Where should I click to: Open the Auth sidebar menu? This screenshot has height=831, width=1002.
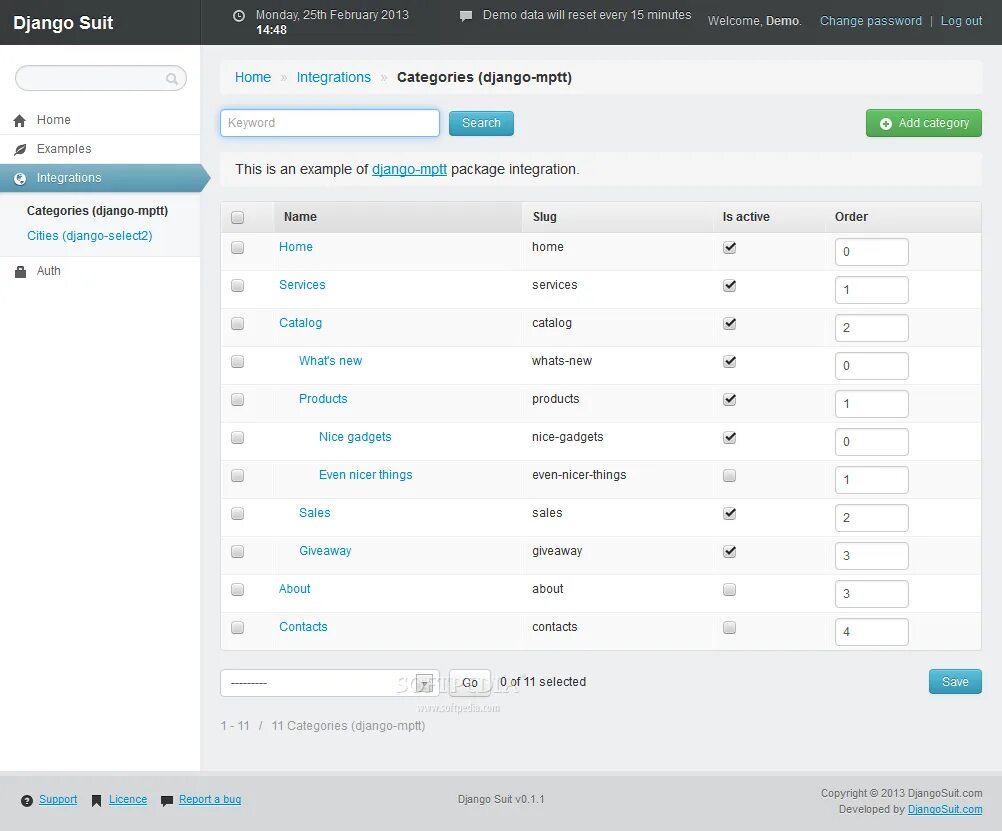(100, 271)
